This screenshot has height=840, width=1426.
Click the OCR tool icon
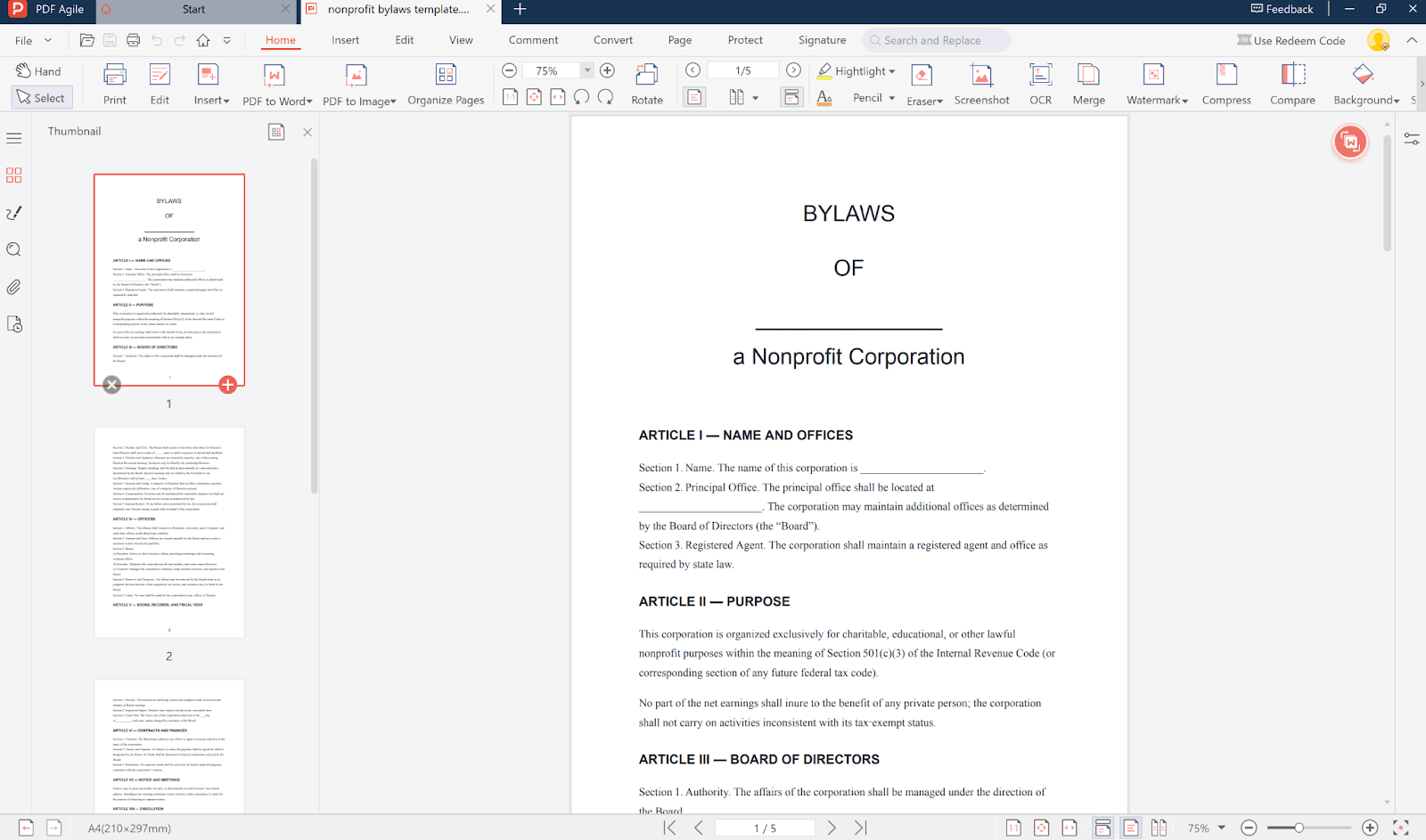point(1040,76)
